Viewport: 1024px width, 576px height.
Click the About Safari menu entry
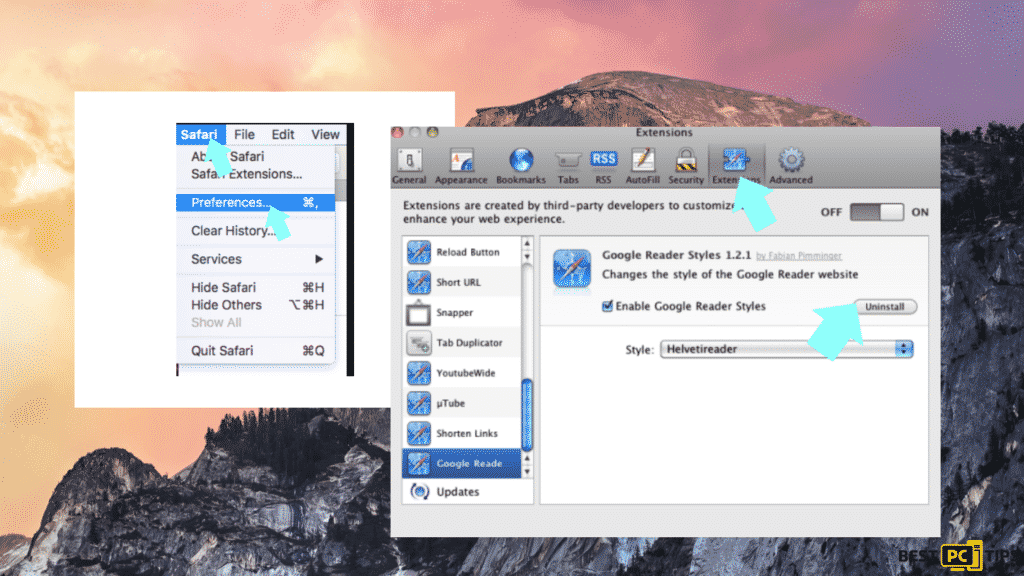tap(227, 157)
